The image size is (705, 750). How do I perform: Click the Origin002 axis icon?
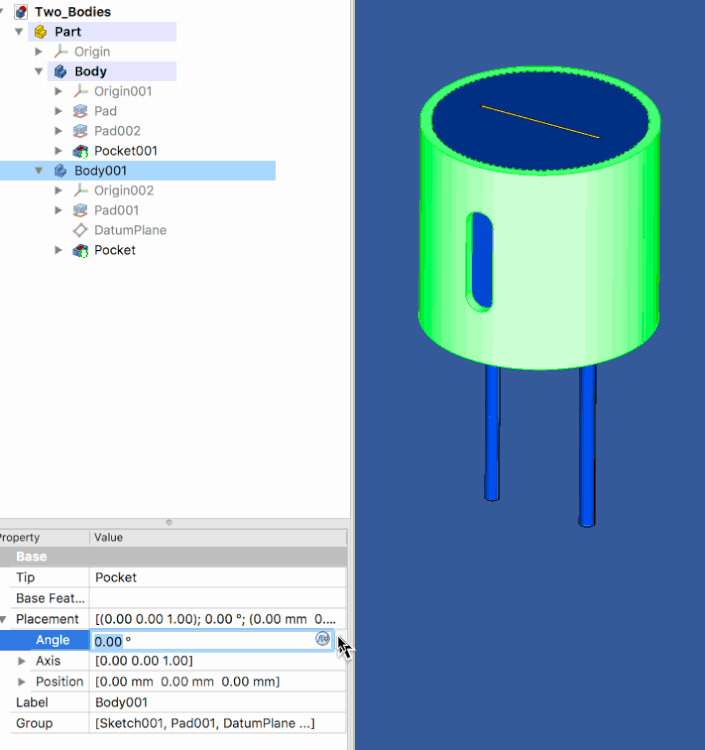point(80,190)
